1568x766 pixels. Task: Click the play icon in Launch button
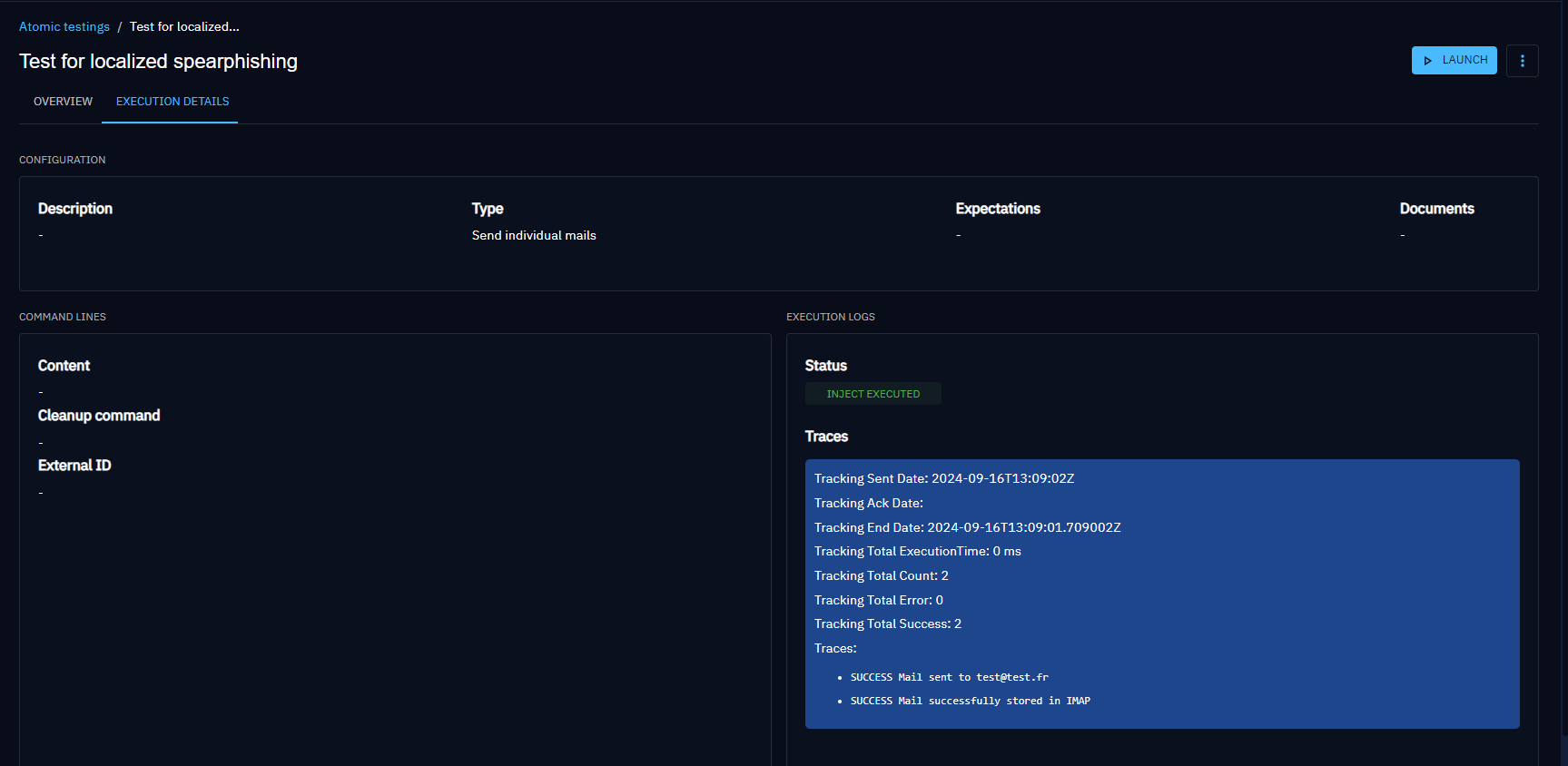[x=1427, y=61]
